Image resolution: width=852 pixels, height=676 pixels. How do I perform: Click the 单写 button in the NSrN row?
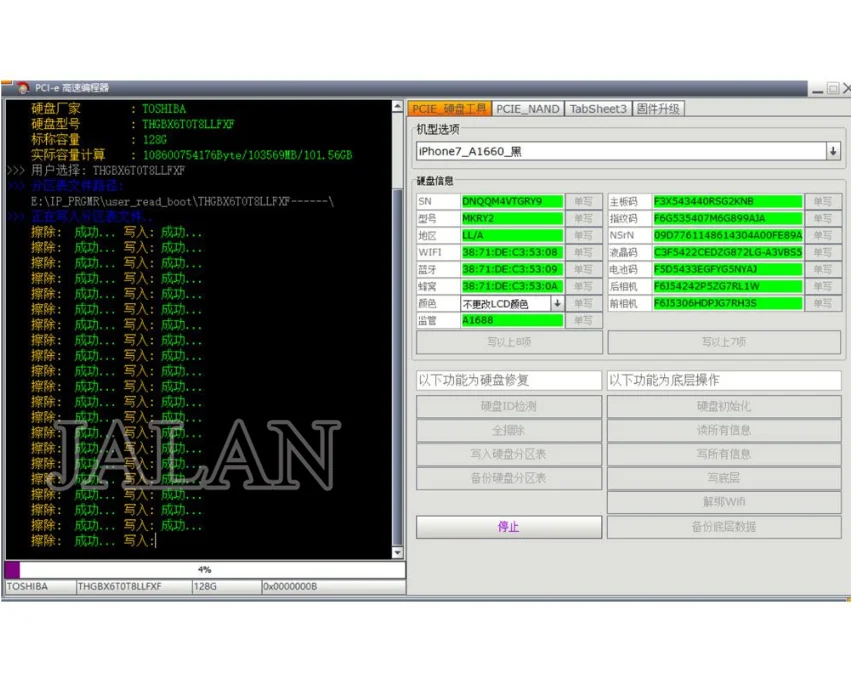(823, 235)
